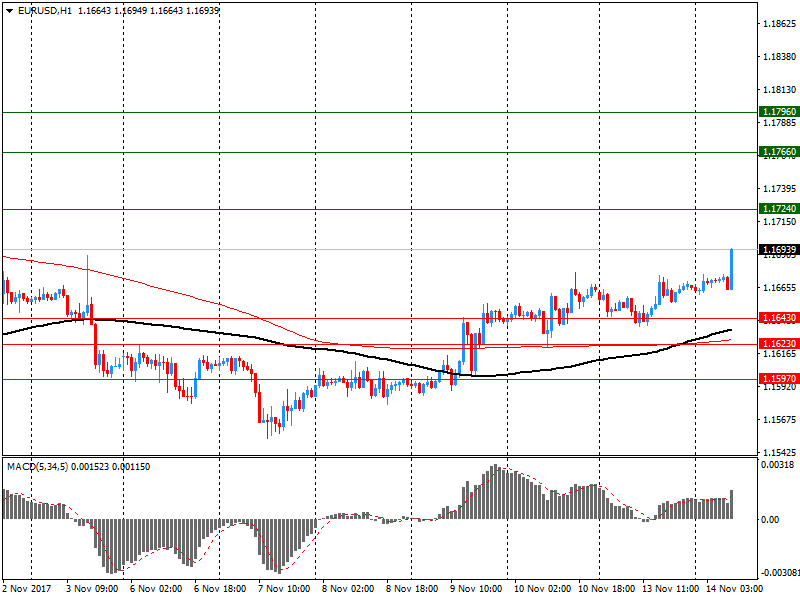Select the 14 Nov 03:00 time axis label

click(x=735, y=589)
